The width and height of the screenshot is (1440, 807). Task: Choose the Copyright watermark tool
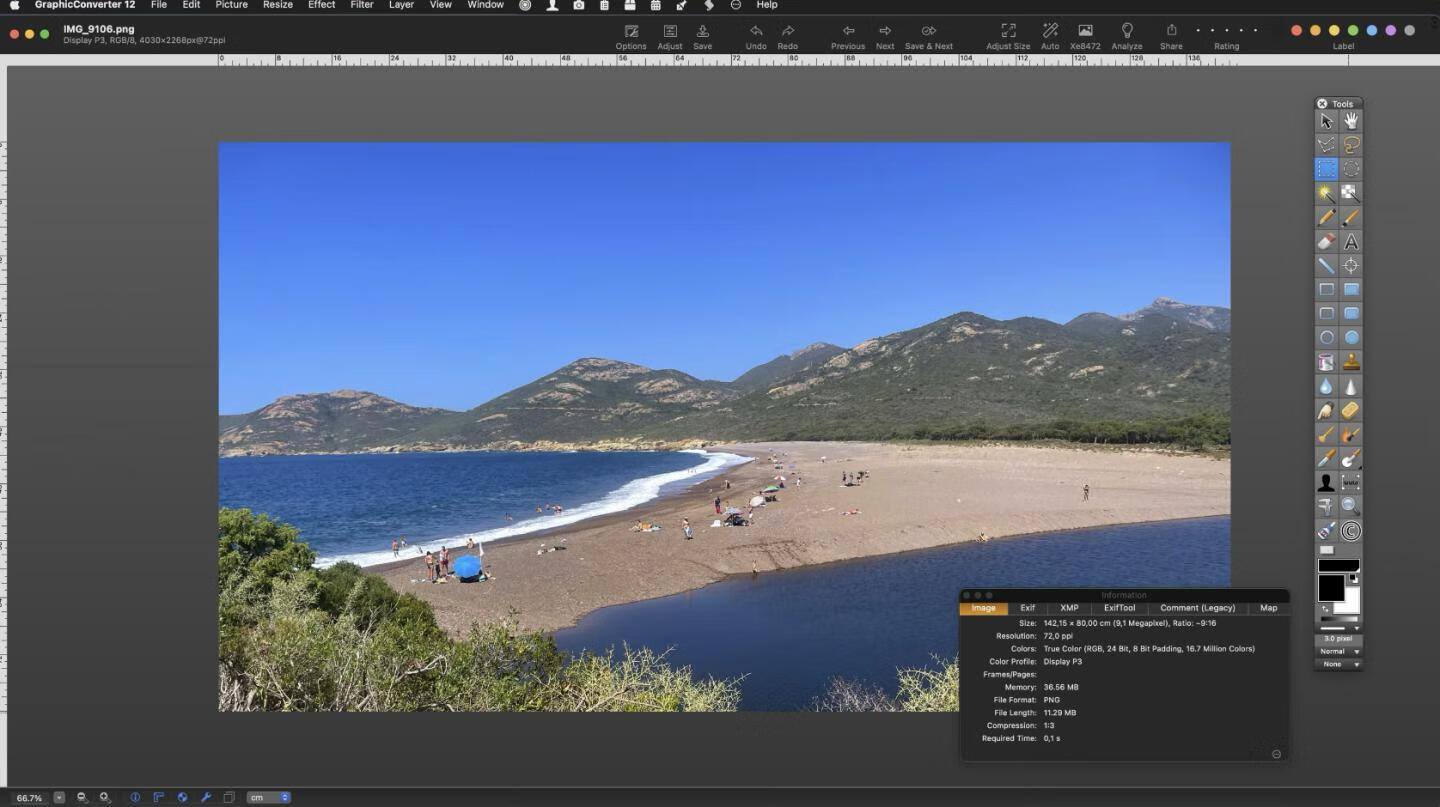click(x=1351, y=531)
